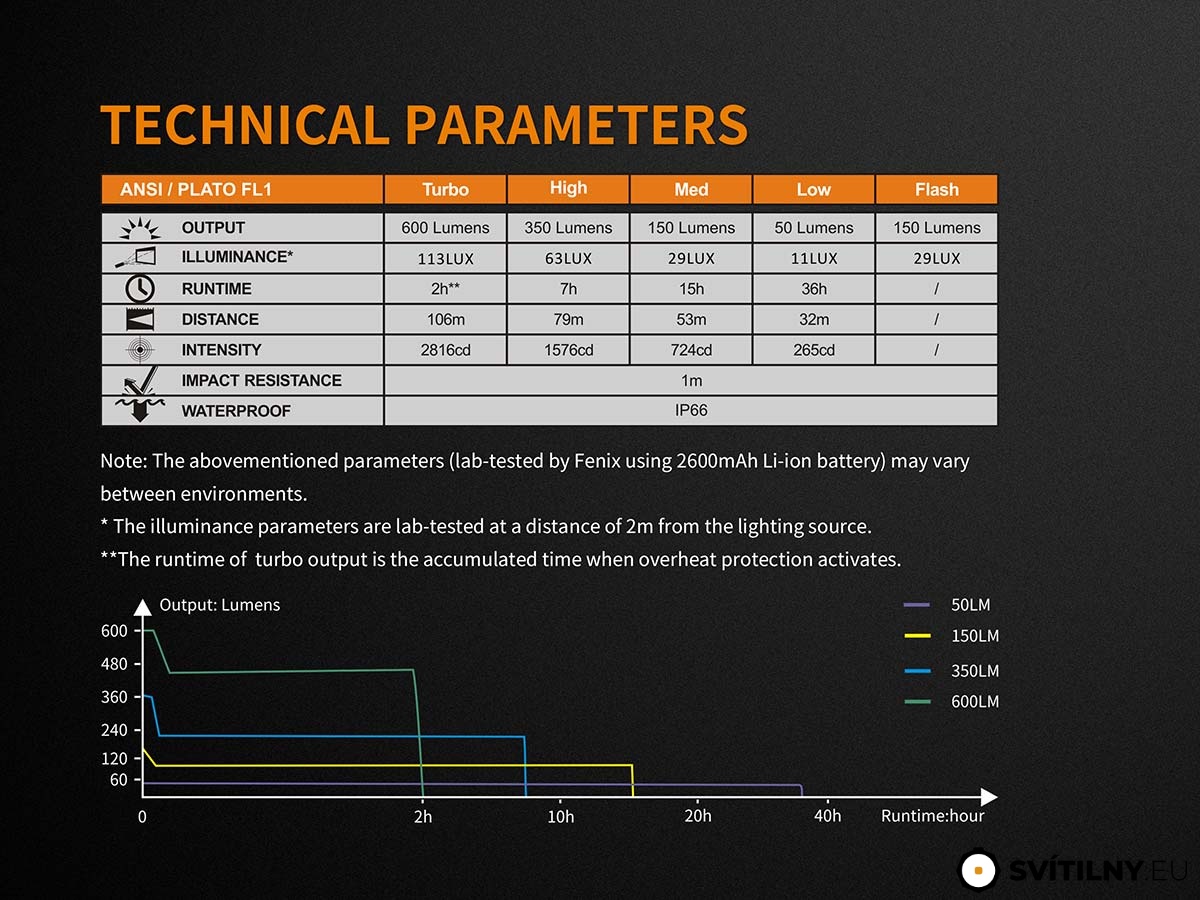The image size is (1200, 900).
Task: Click the RUNTIME clock icon
Action: click(x=139, y=288)
